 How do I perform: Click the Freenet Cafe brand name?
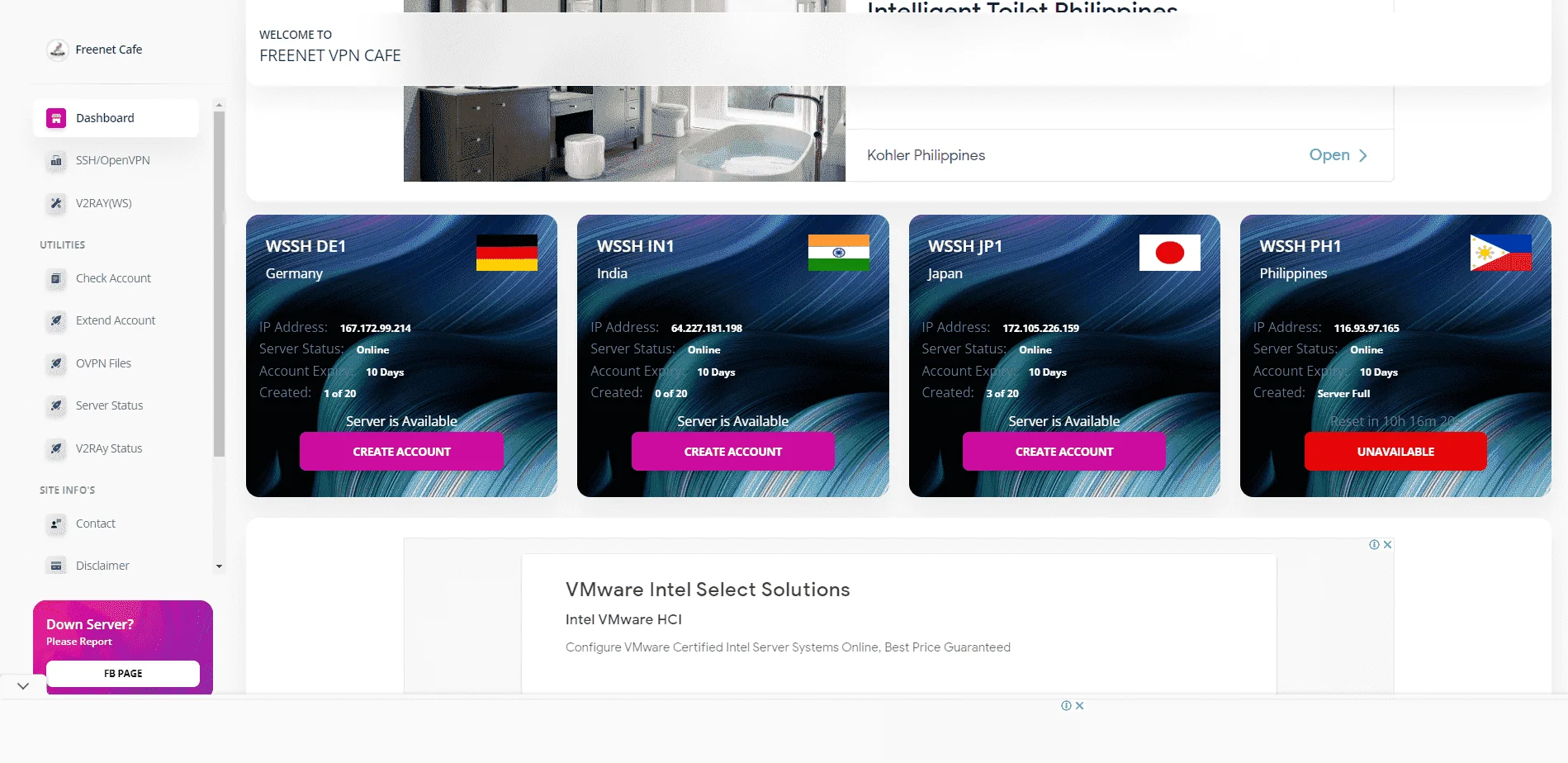109,50
